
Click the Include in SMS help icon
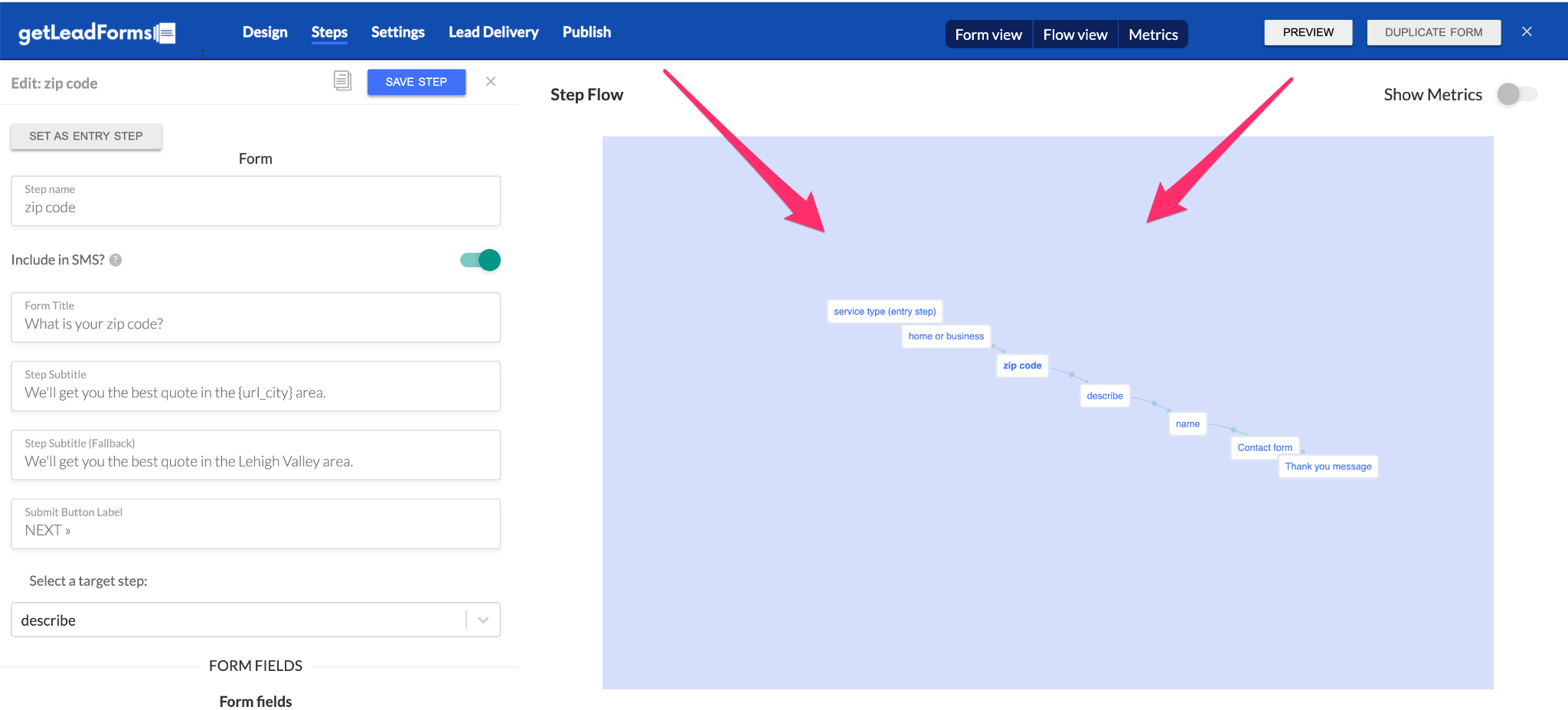click(x=116, y=260)
